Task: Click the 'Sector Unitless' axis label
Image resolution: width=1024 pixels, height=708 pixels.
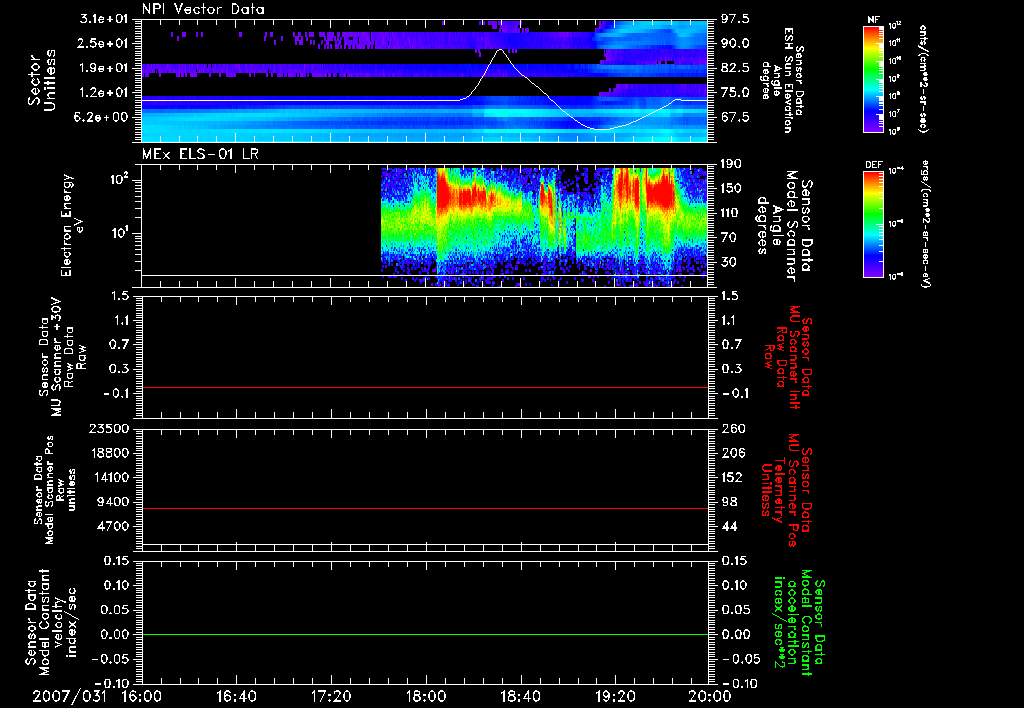Action: click(40, 80)
